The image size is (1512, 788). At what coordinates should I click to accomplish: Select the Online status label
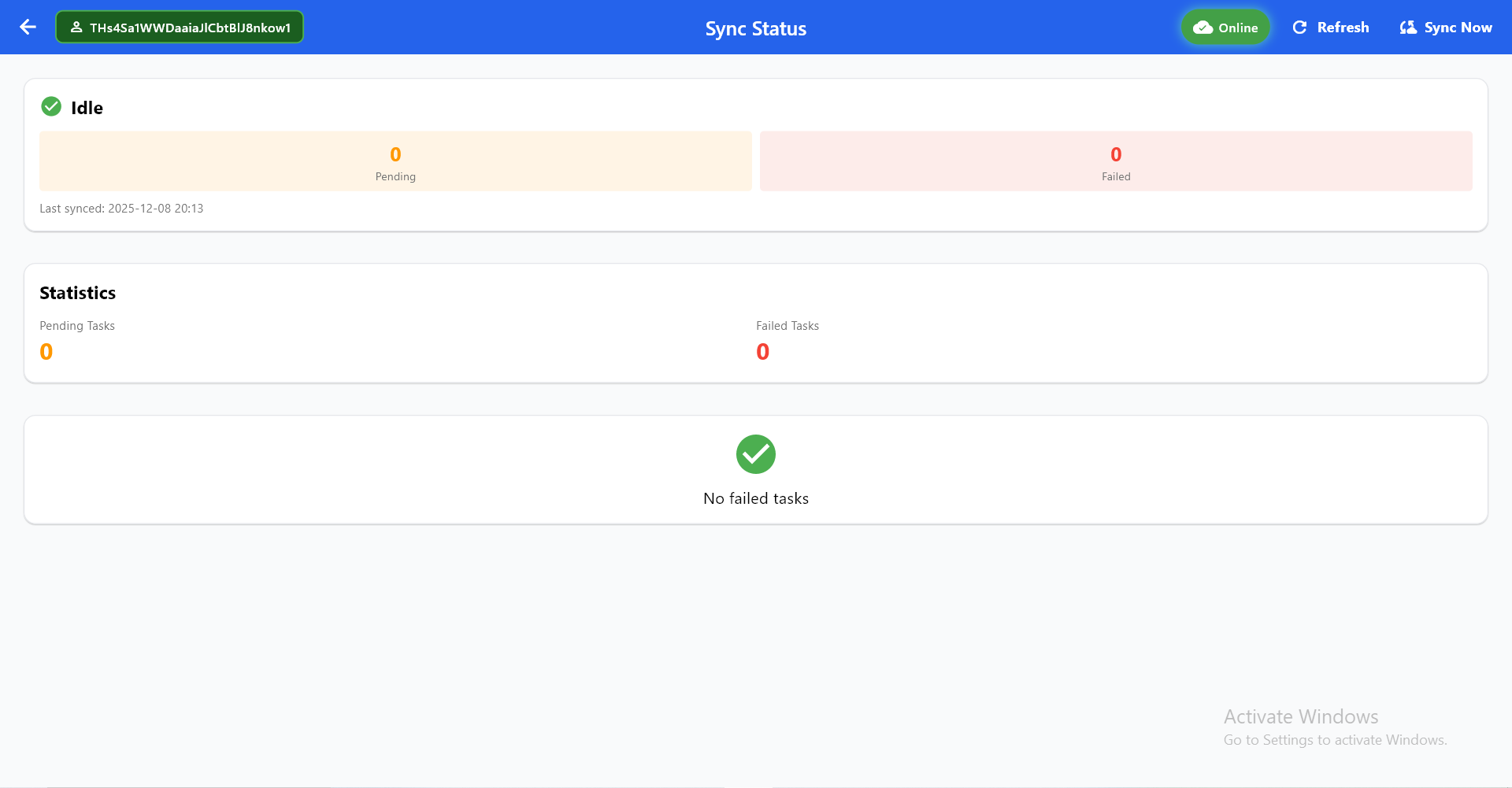click(1238, 28)
